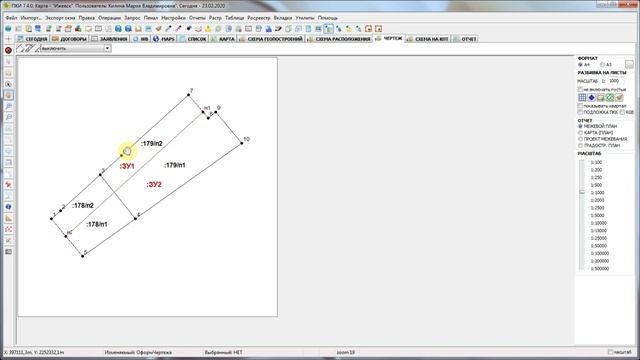This screenshot has height=360, width=640.
Task: Click the 1:2000 scale label
Action: tap(598, 200)
